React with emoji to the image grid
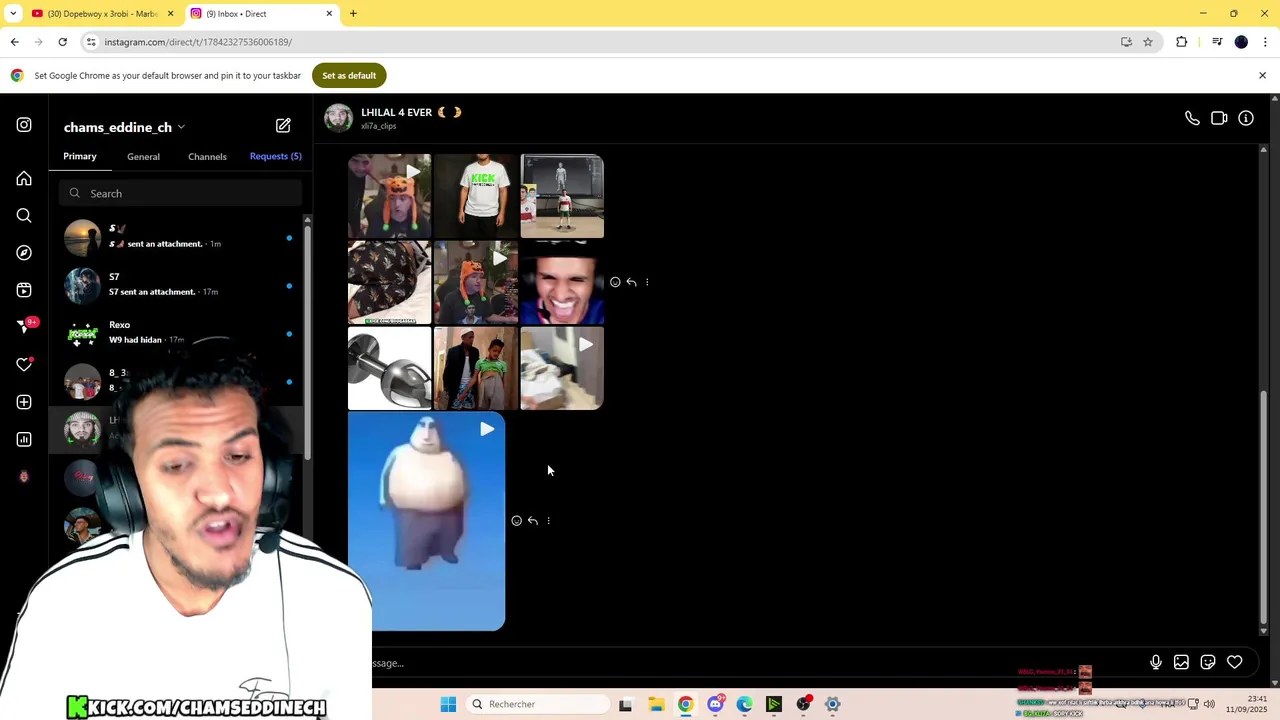The height and width of the screenshot is (720, 1280). click(x=615, y=282)
